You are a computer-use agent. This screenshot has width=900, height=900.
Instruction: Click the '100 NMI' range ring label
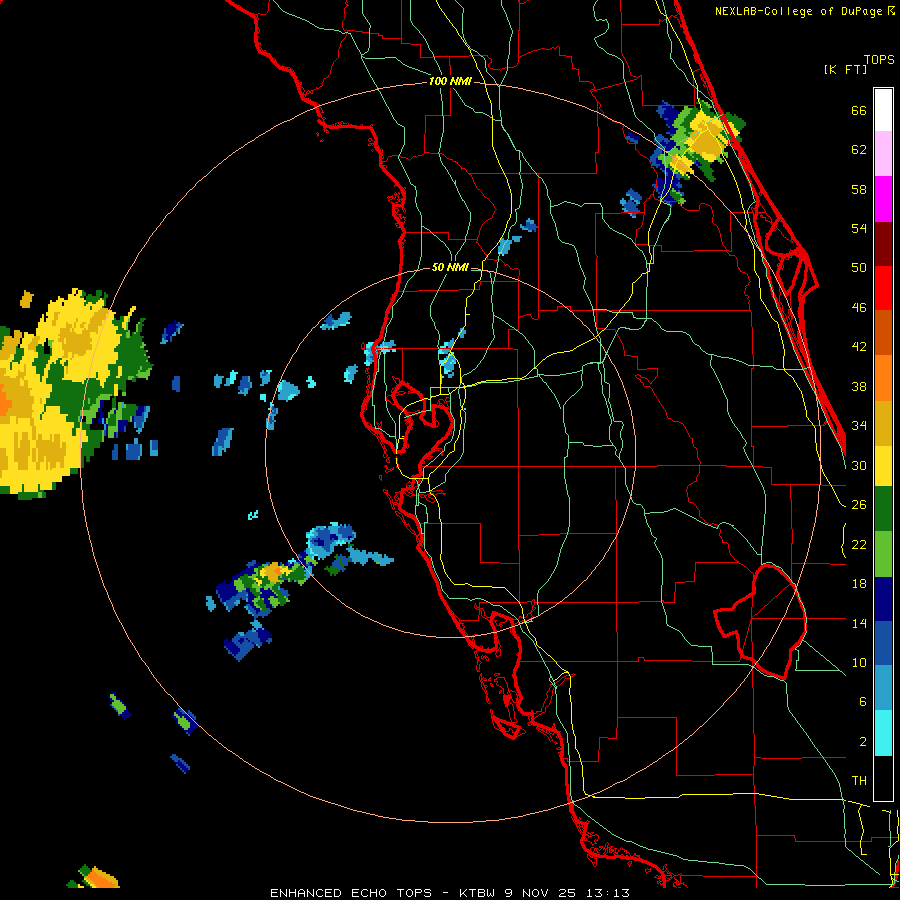tap(450, 82)
